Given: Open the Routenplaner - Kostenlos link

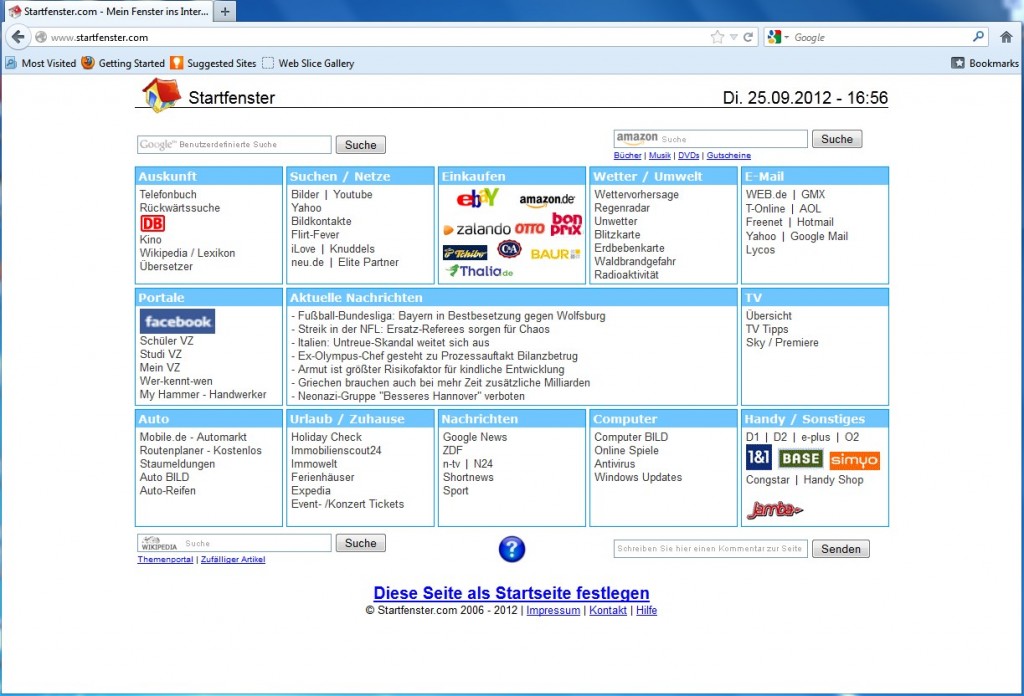Looking at the screenshot, I should (200, 451).
